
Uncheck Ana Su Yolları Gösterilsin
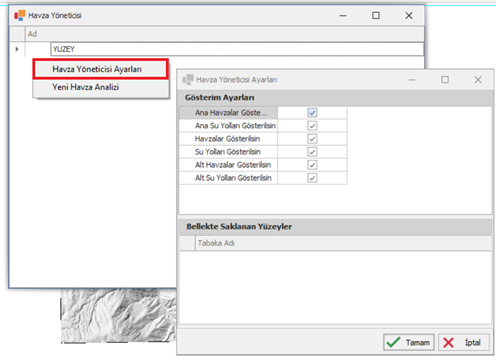(x=312, y=126)
